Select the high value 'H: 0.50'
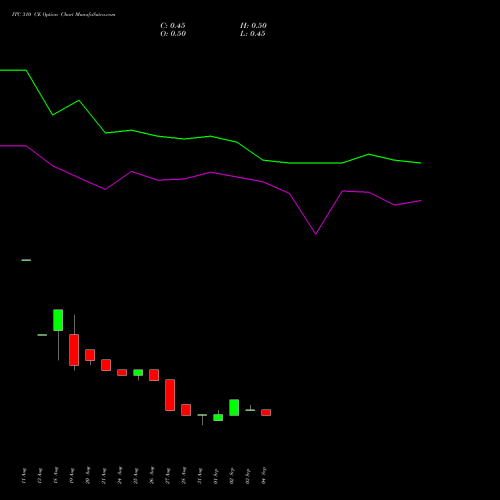 pyautogui.click(x=253, y=26)
